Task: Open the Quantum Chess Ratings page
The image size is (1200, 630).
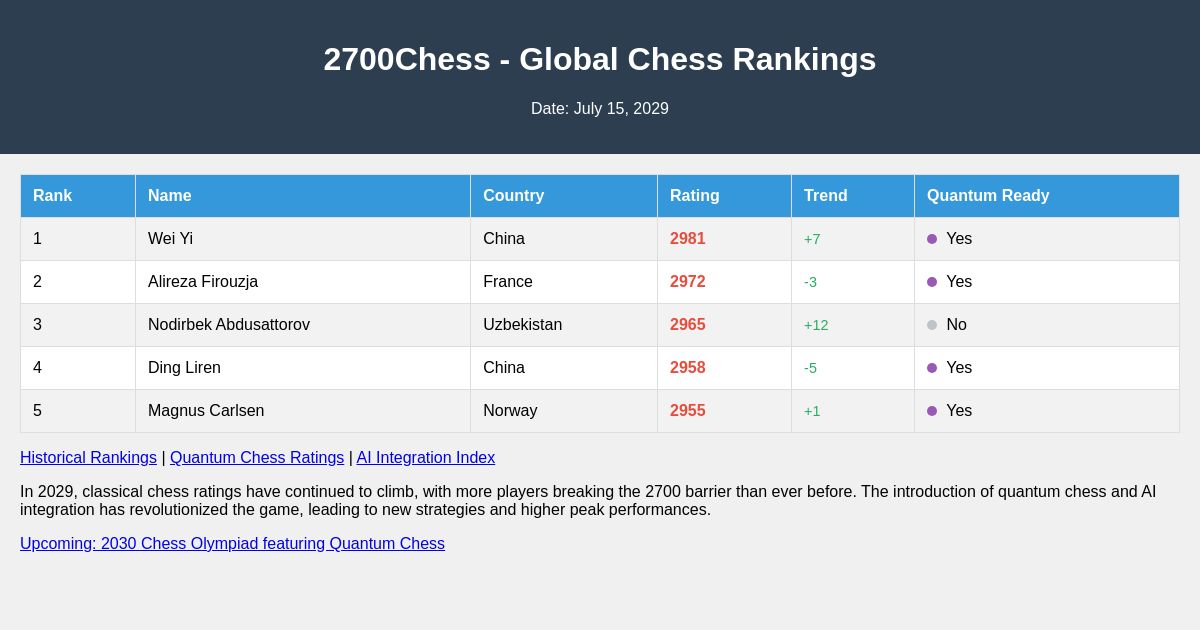Action: pos(257,458)
